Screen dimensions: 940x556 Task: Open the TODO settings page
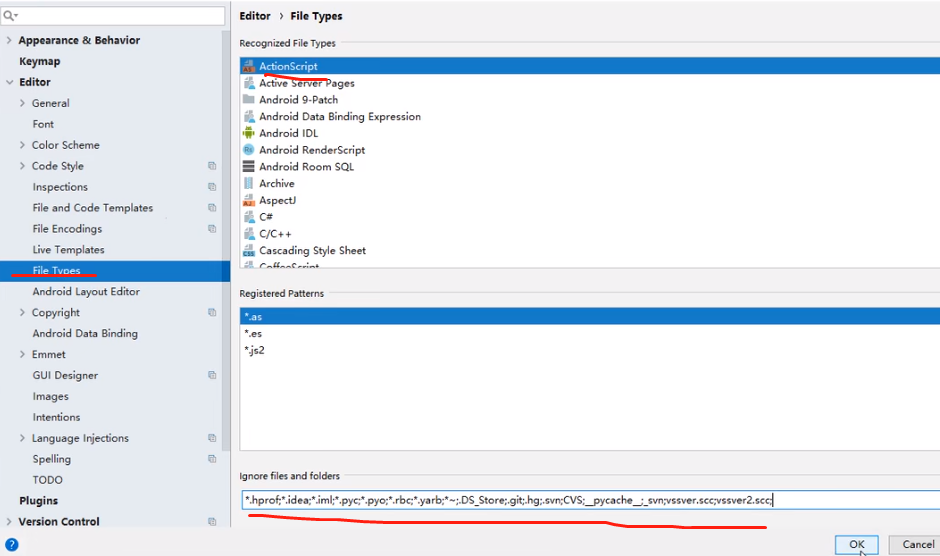47,480
